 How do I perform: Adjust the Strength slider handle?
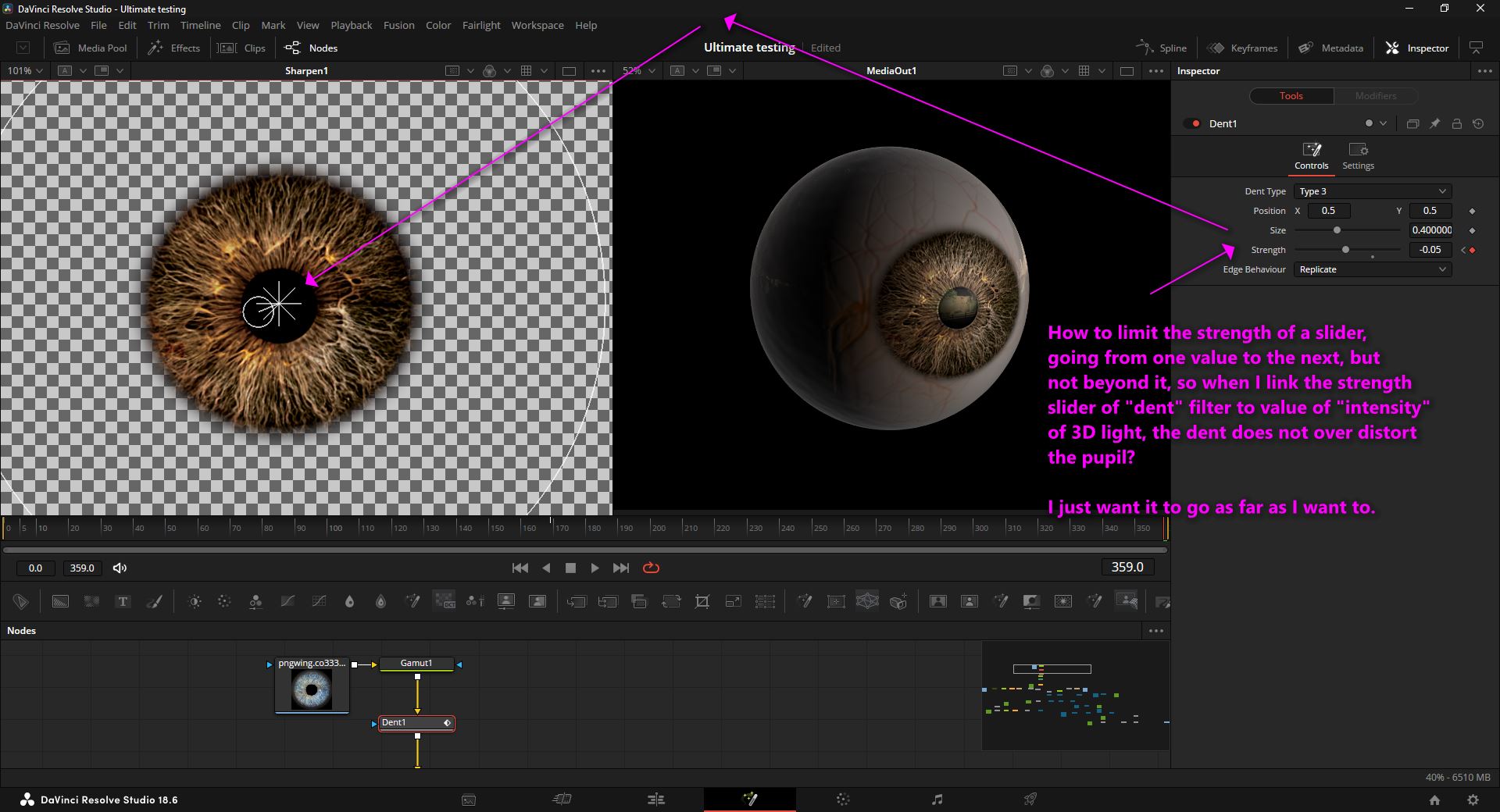tap(1345, 250)
